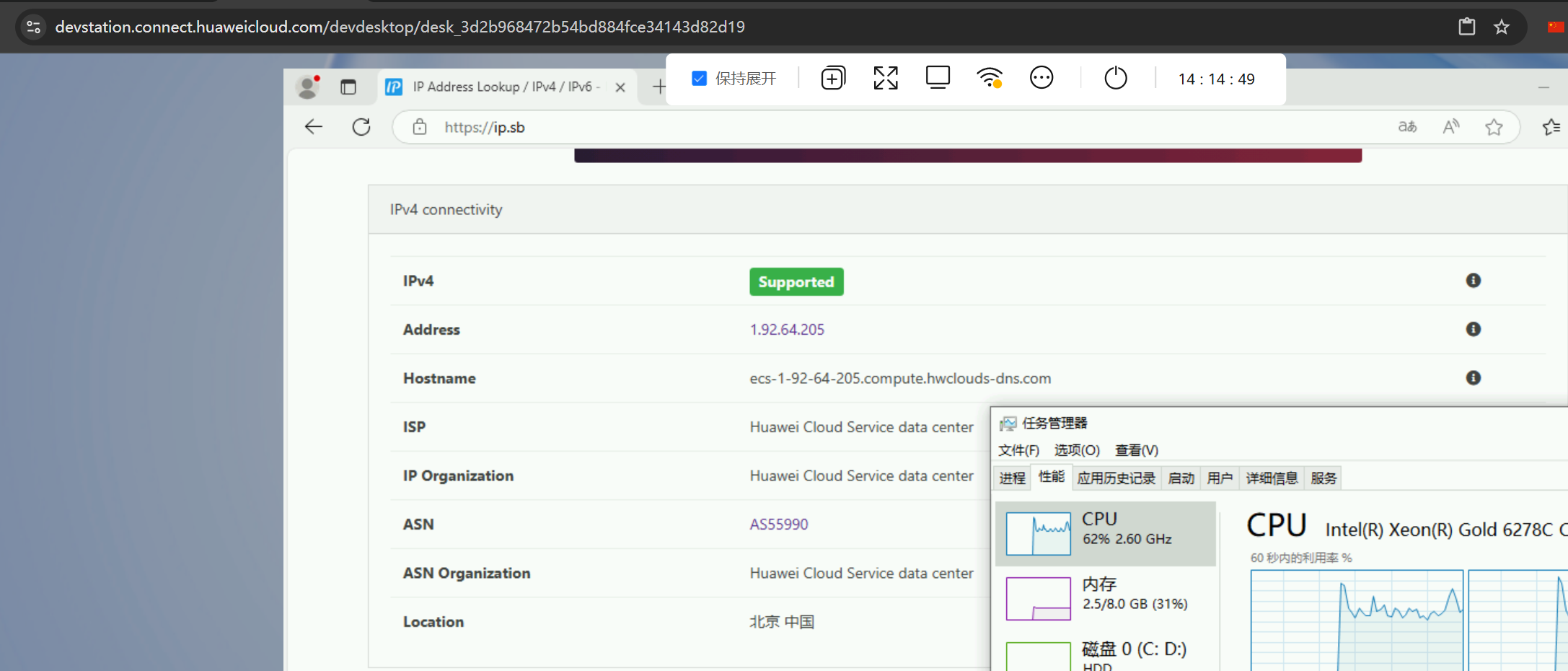This screenshot has width=1568, height=671.
Task: Uncheck the 保持展开 checkbox
Action: (699, 78)
